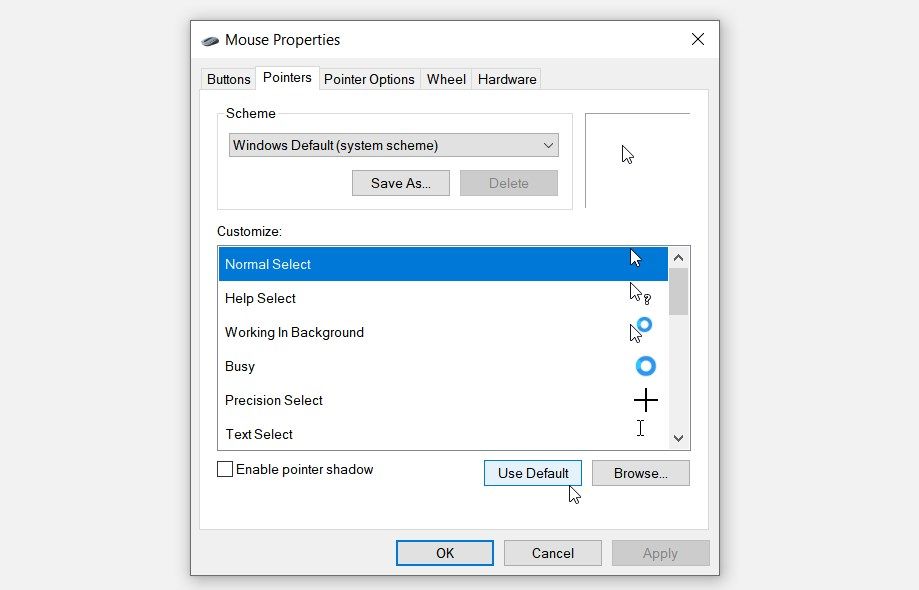
Task: Click the mouse icon in the title bar
Action: (210, 40)
